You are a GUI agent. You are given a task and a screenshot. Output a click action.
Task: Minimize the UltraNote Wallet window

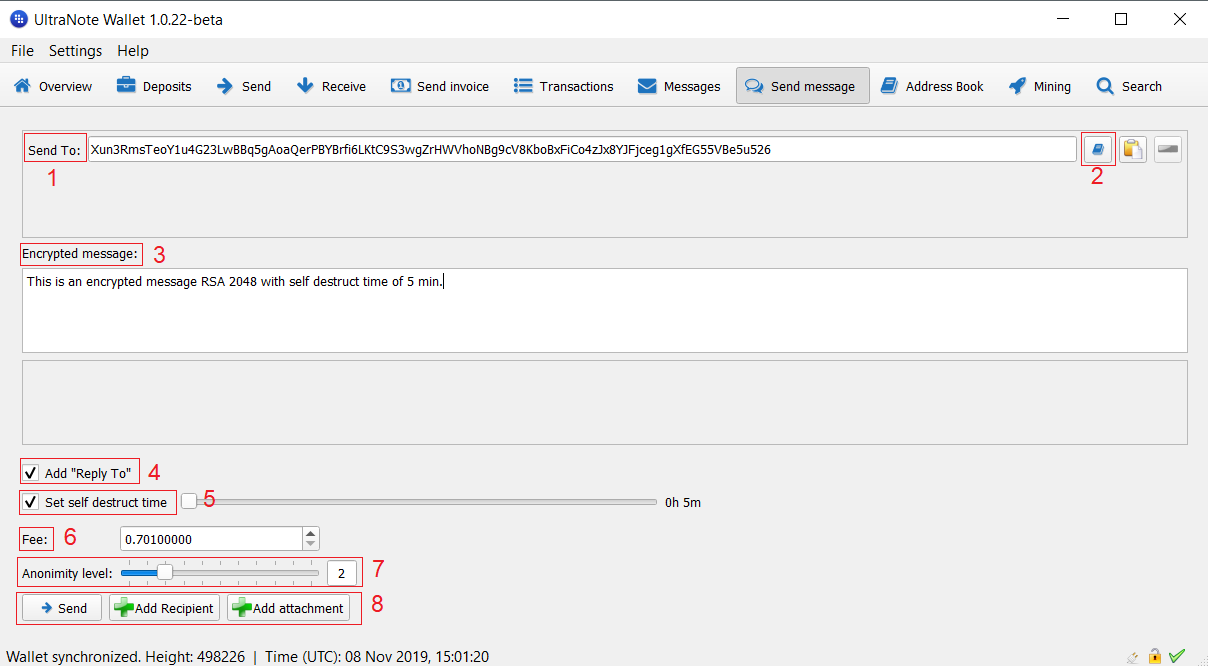[1064, 19]
